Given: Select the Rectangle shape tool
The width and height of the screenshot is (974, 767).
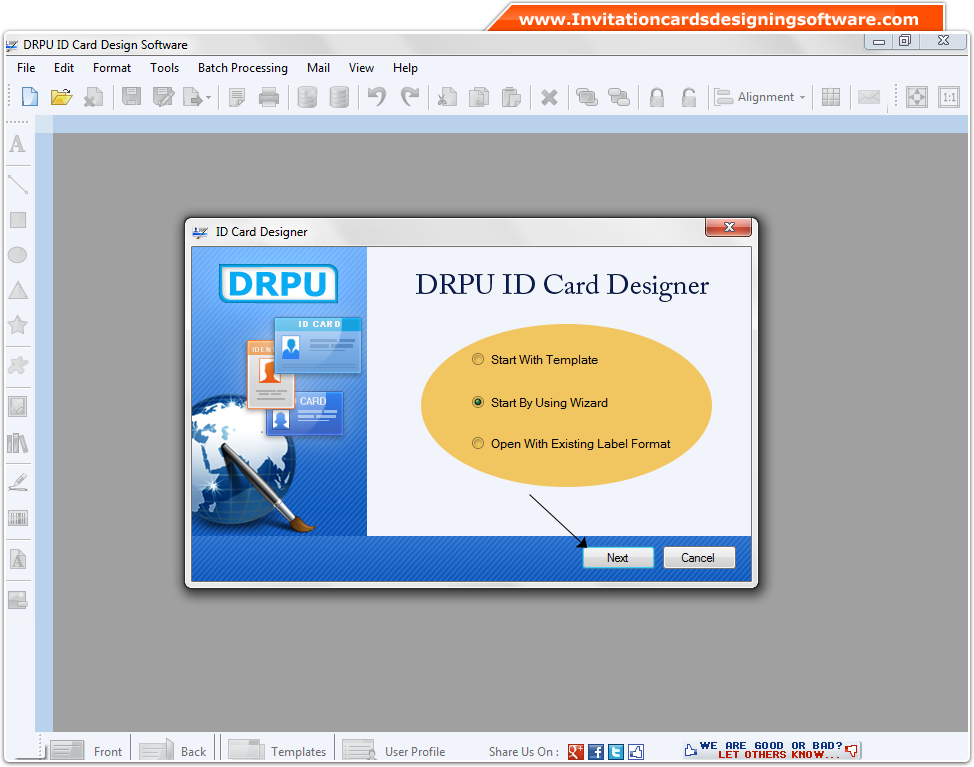Looking at the screenshot, I should click(17, 220).
